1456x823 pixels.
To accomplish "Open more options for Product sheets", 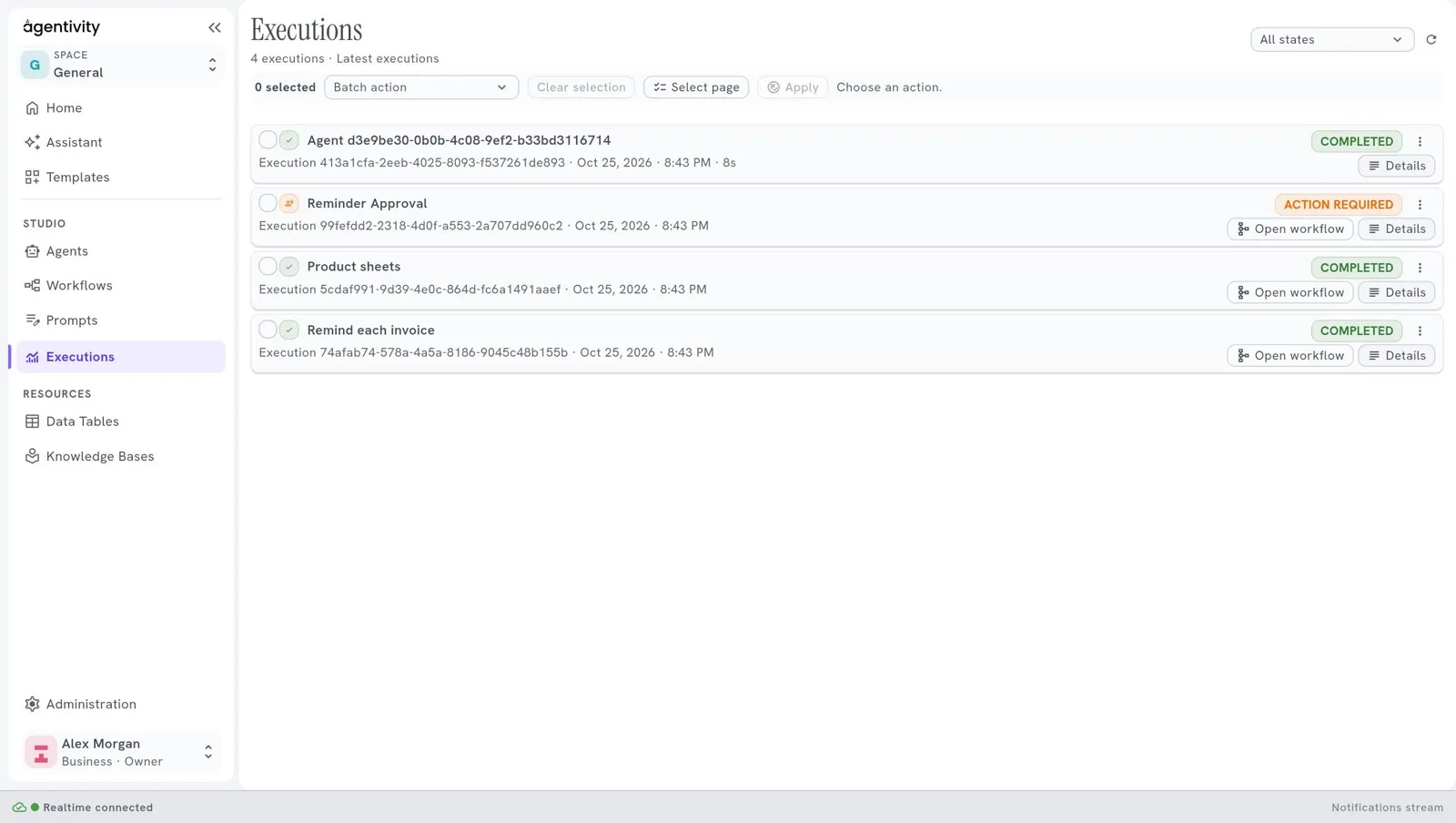I will point(1420,268).
